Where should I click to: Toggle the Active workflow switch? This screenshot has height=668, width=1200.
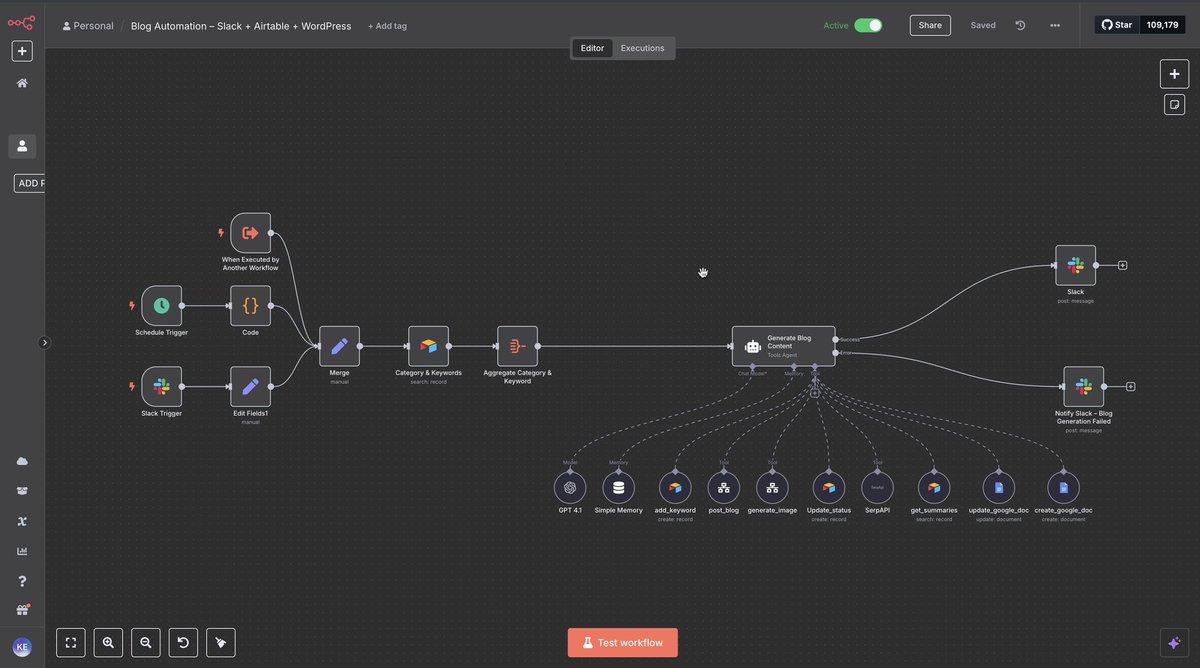[868, 25]
